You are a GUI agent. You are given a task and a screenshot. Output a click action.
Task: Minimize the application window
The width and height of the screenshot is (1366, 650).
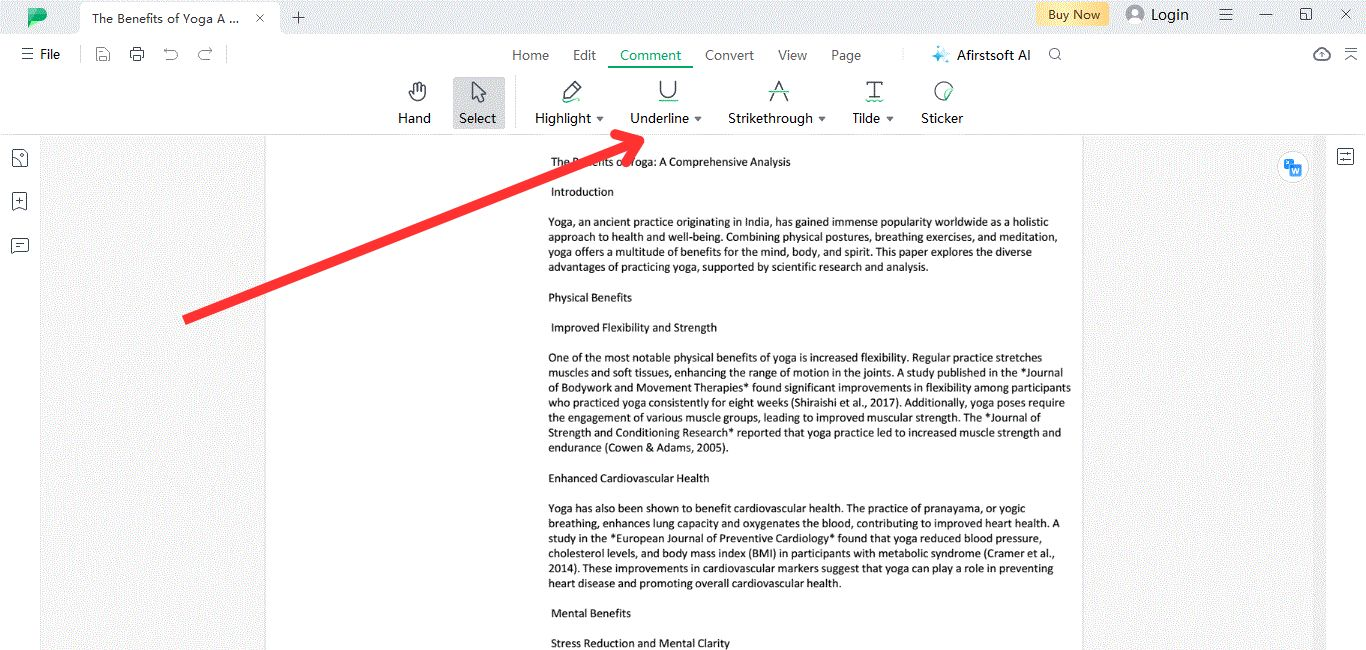[1266, 14]
